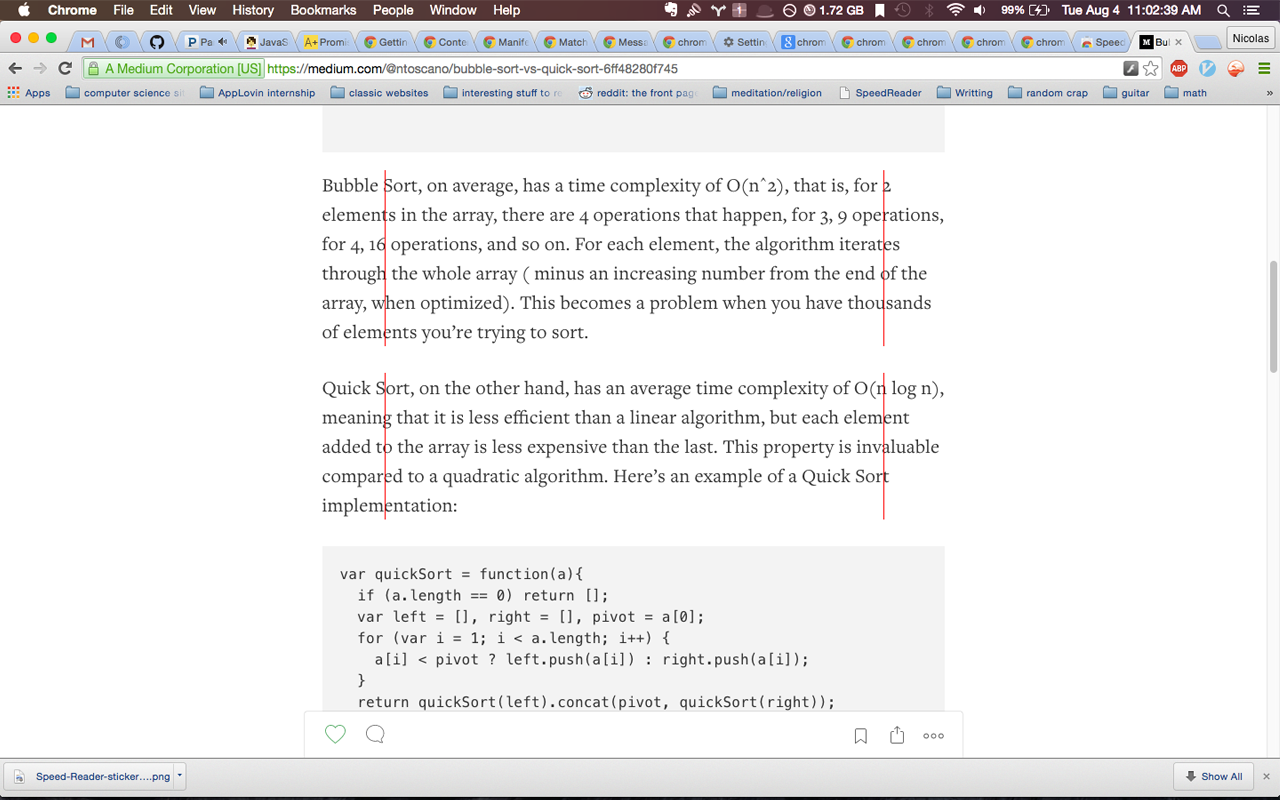
Task: Open Chrome hamburger settings menu
Action: (1264, 68)
